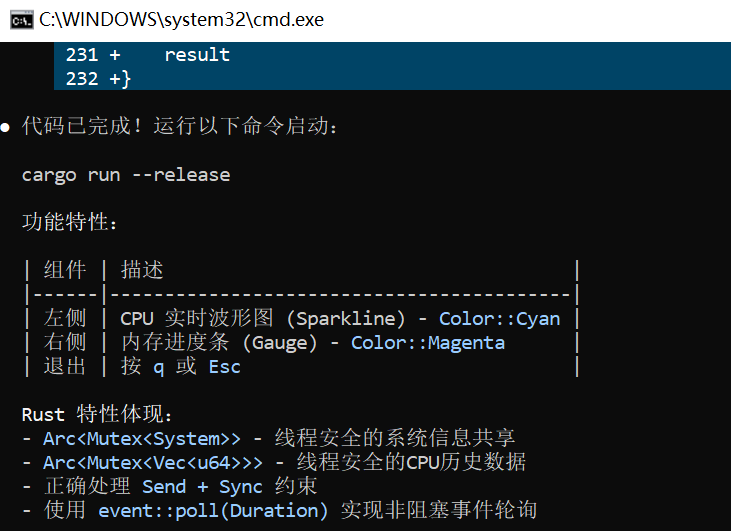The image size is (731, 531).
Task: Click the white bullet before 代码已完成
Action: point(6,127)
